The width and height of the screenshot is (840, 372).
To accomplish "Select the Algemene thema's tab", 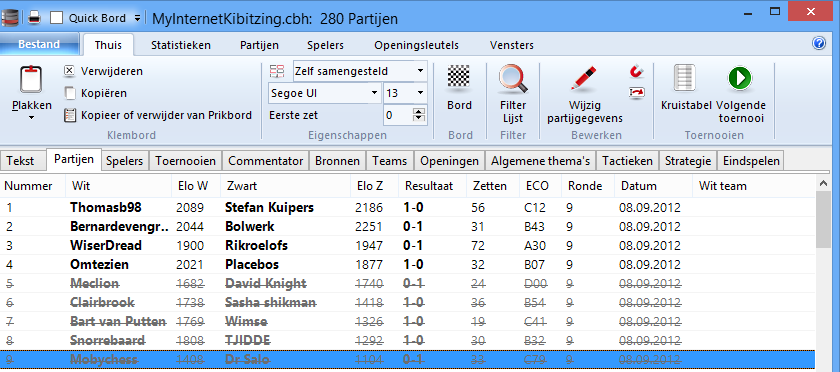I will (x=541, y=161).
